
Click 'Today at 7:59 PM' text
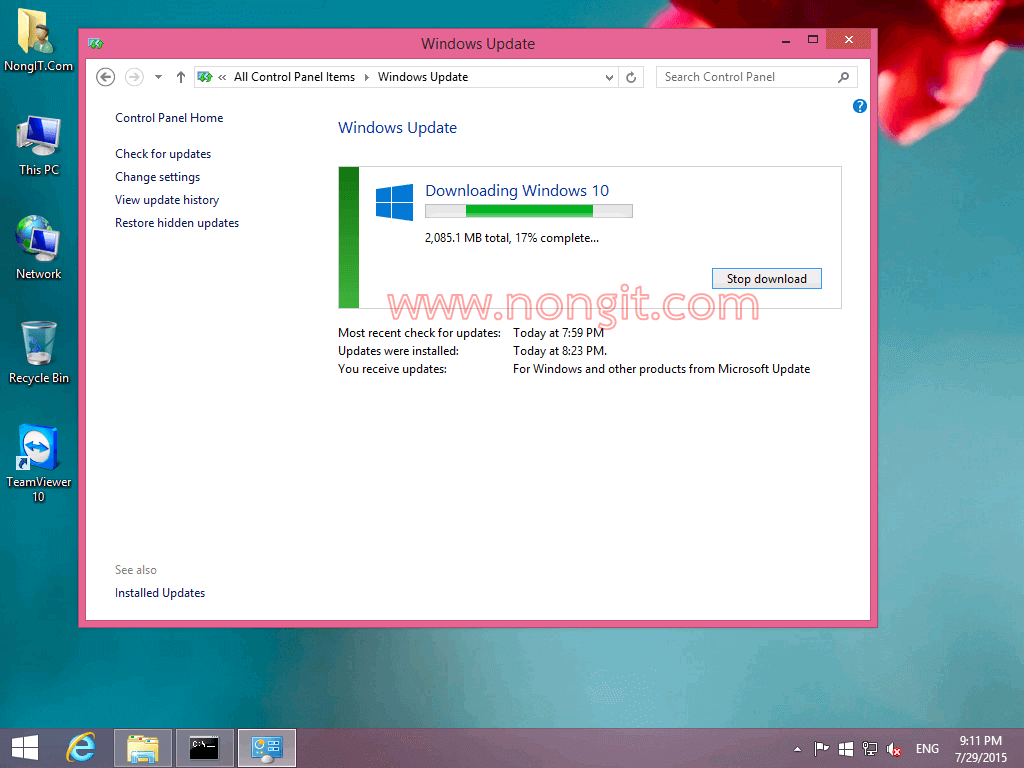(558, 333)
